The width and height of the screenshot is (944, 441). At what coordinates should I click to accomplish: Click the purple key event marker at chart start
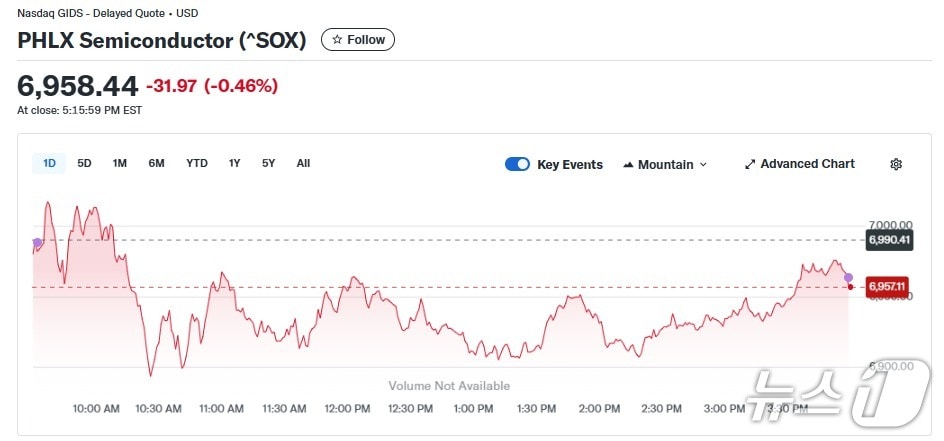tap(38, 243)
